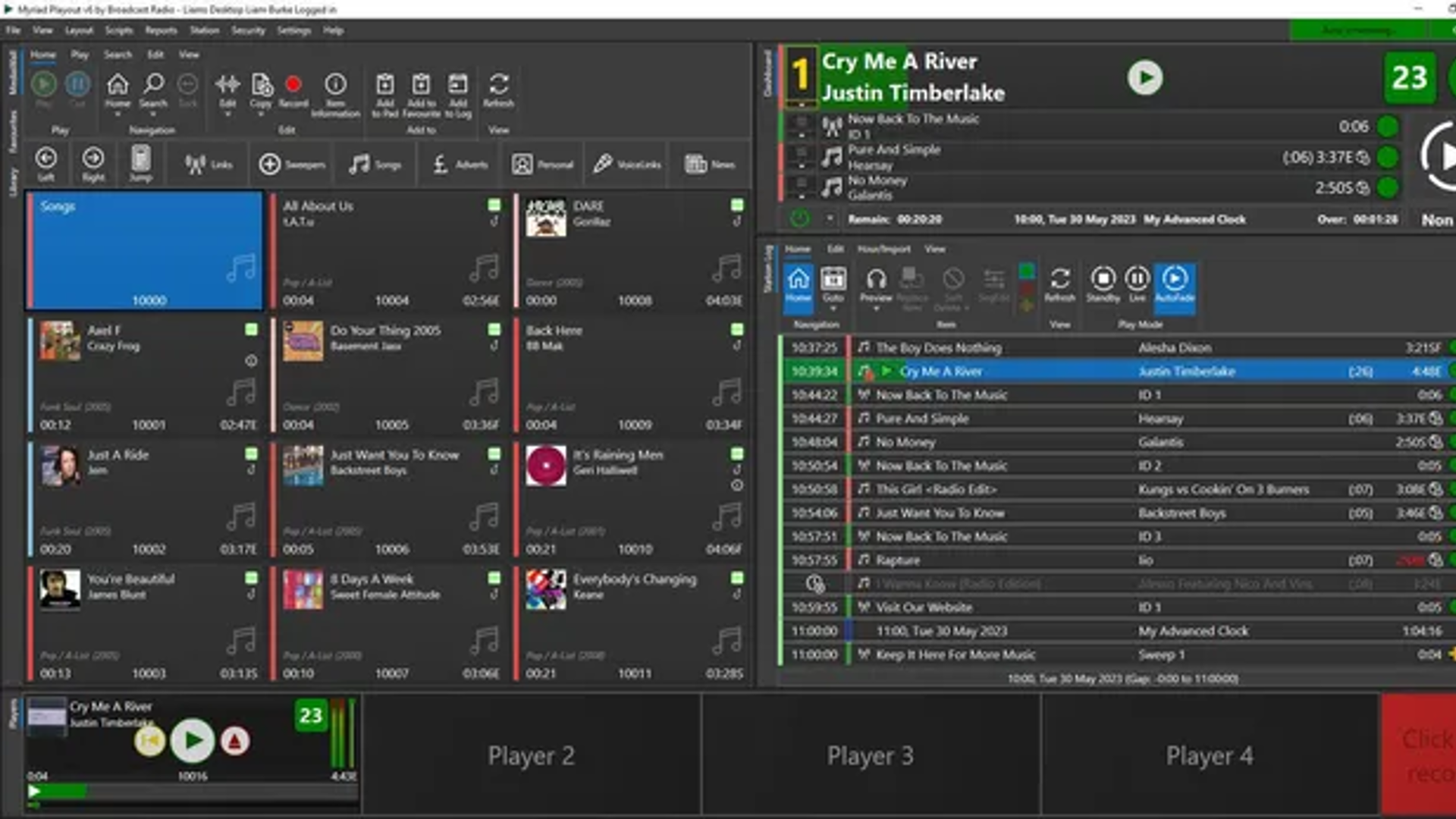The image size is (1456, 819).
Task: Open the Layout menu
Action: (79, 30)
